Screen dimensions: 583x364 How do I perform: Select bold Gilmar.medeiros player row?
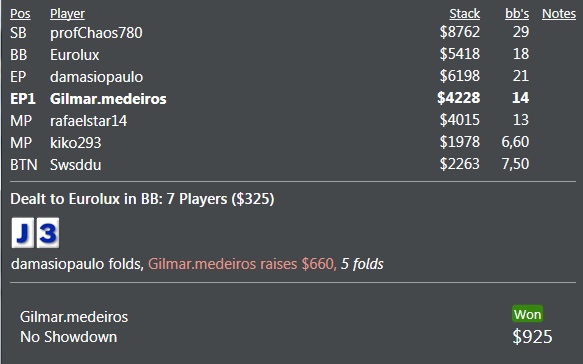click(293, 99)
